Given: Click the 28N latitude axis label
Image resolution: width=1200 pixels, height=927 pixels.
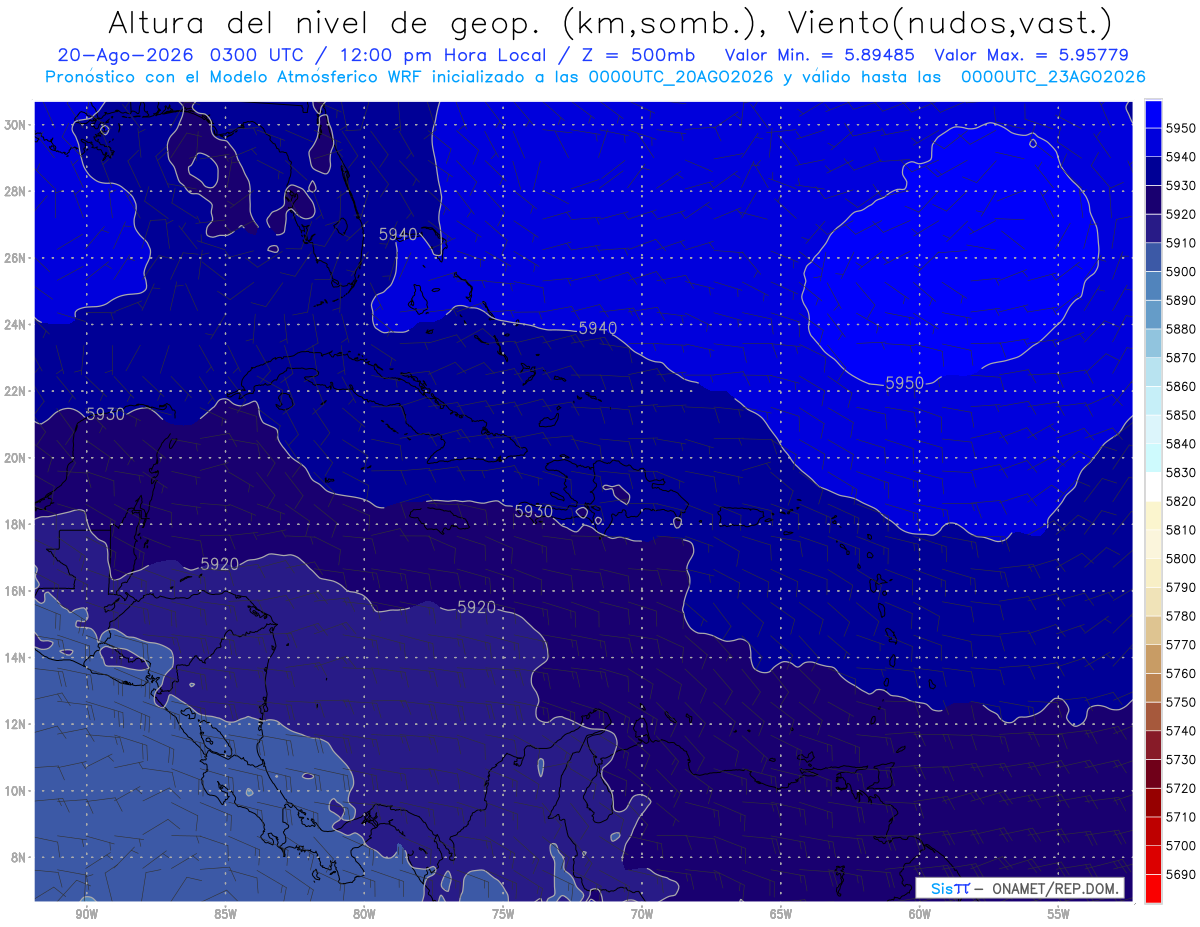Looking at the screenshot, I should [x=17, y=191].
